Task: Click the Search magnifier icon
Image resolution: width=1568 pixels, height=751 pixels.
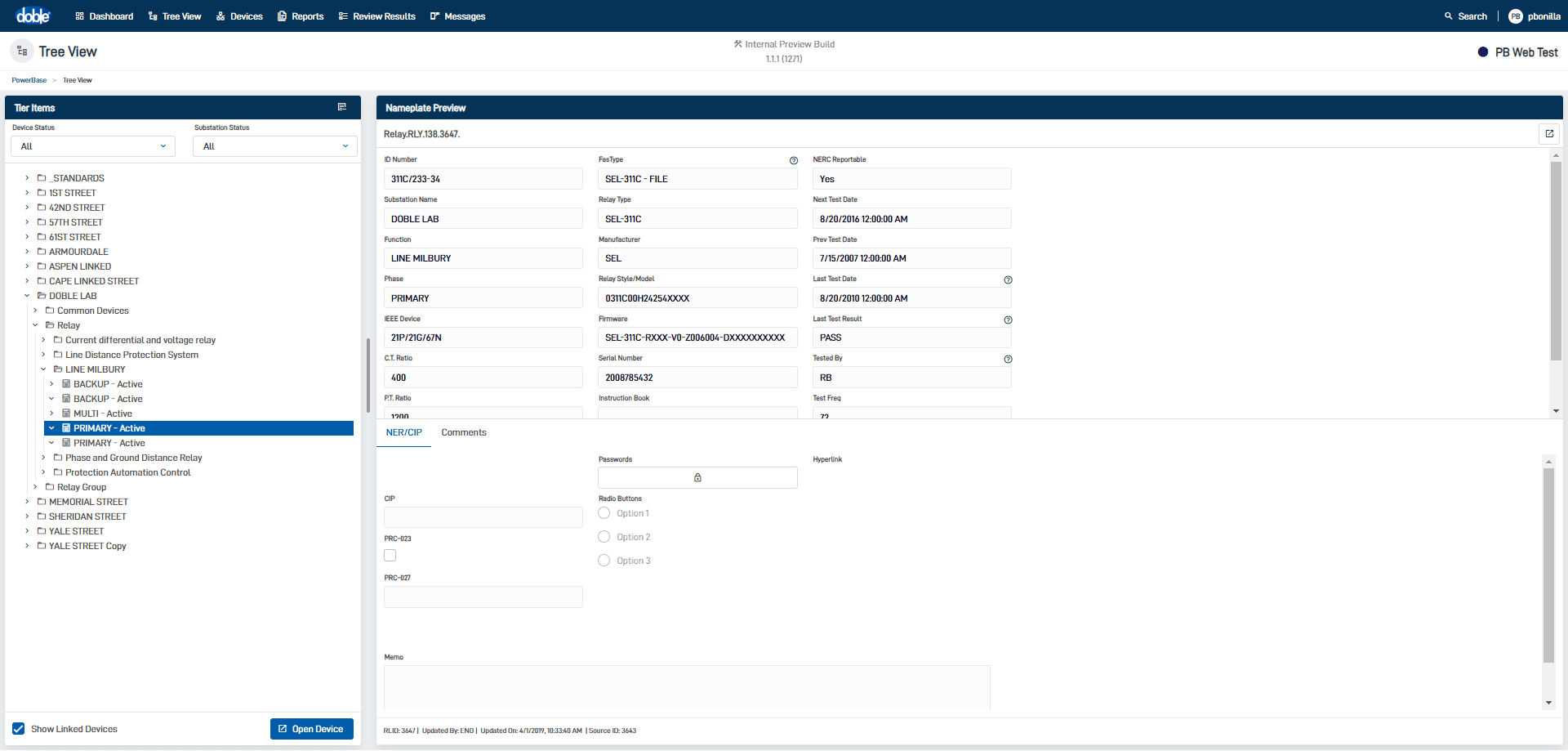Action: tap(1449, 16)
